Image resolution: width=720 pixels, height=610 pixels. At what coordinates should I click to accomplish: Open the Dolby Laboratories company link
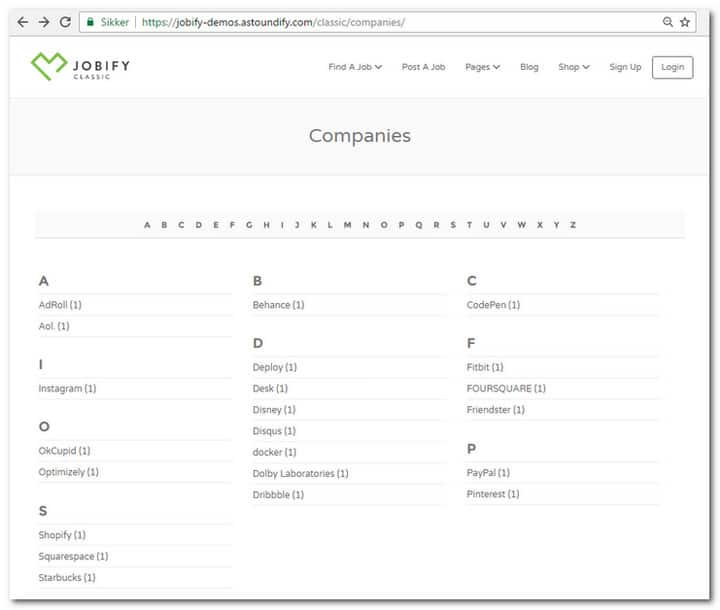(x=300, y=473)
